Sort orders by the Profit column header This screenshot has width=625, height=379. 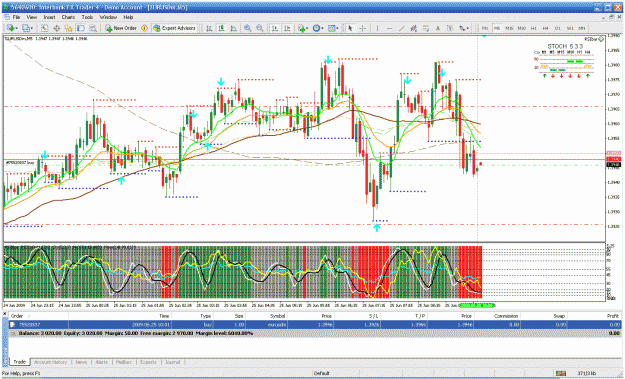coord(613,316)
